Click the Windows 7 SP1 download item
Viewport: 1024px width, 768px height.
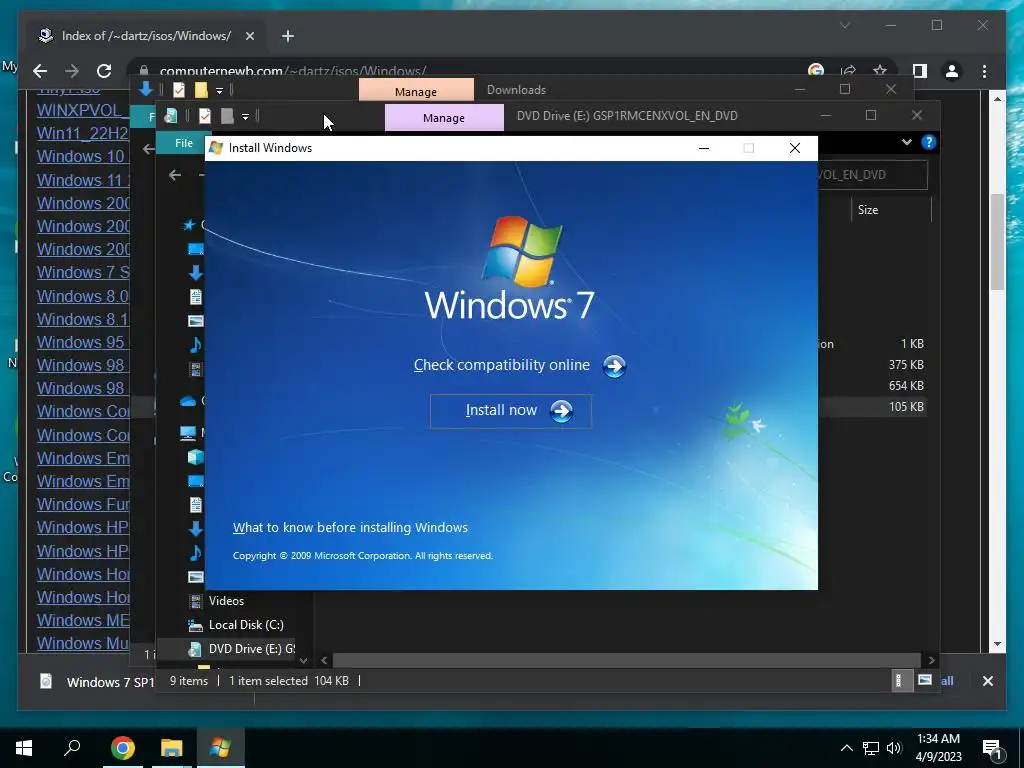[98, 682]
